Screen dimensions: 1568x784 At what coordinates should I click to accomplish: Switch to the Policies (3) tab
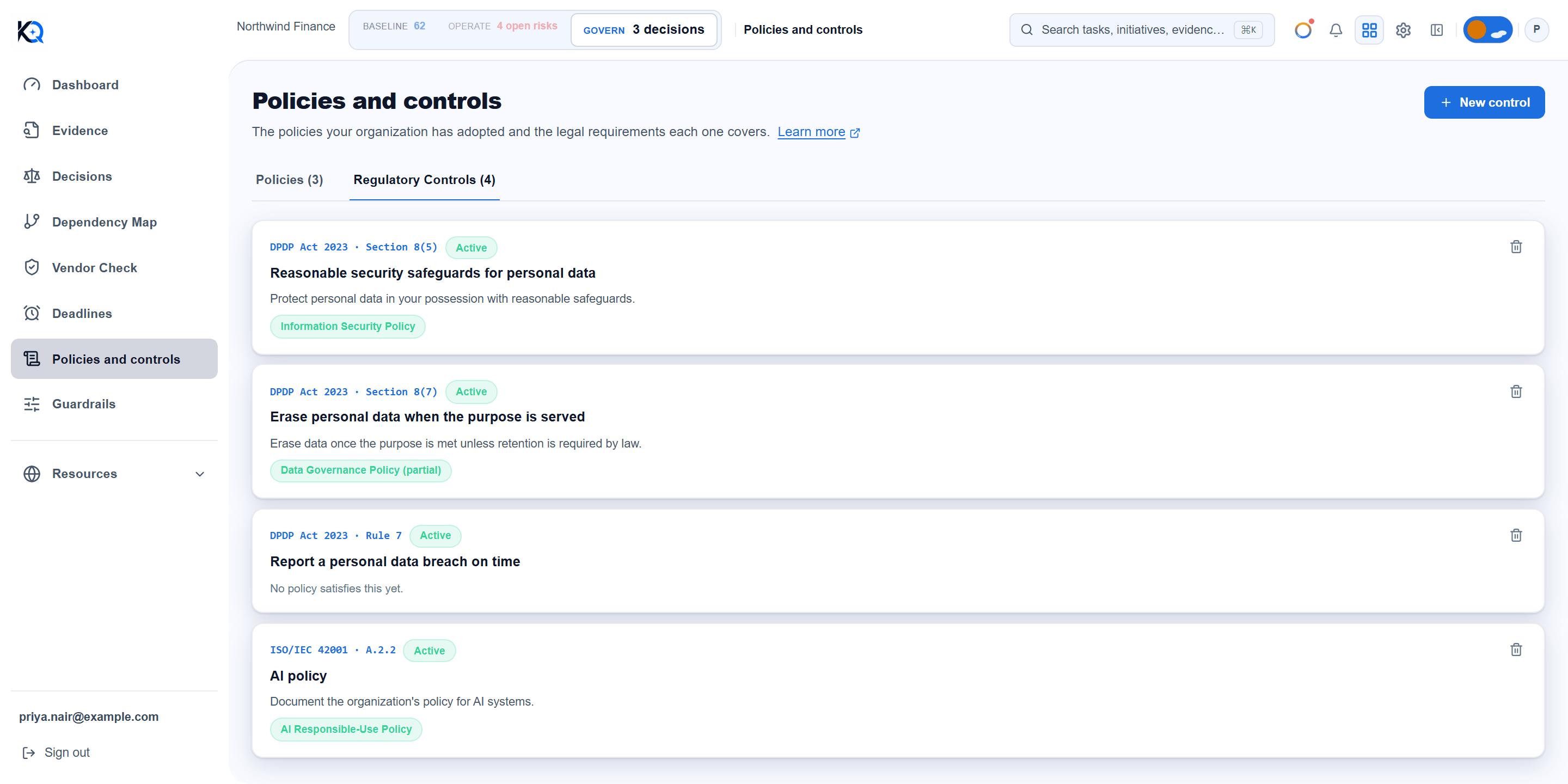point(289,180)
